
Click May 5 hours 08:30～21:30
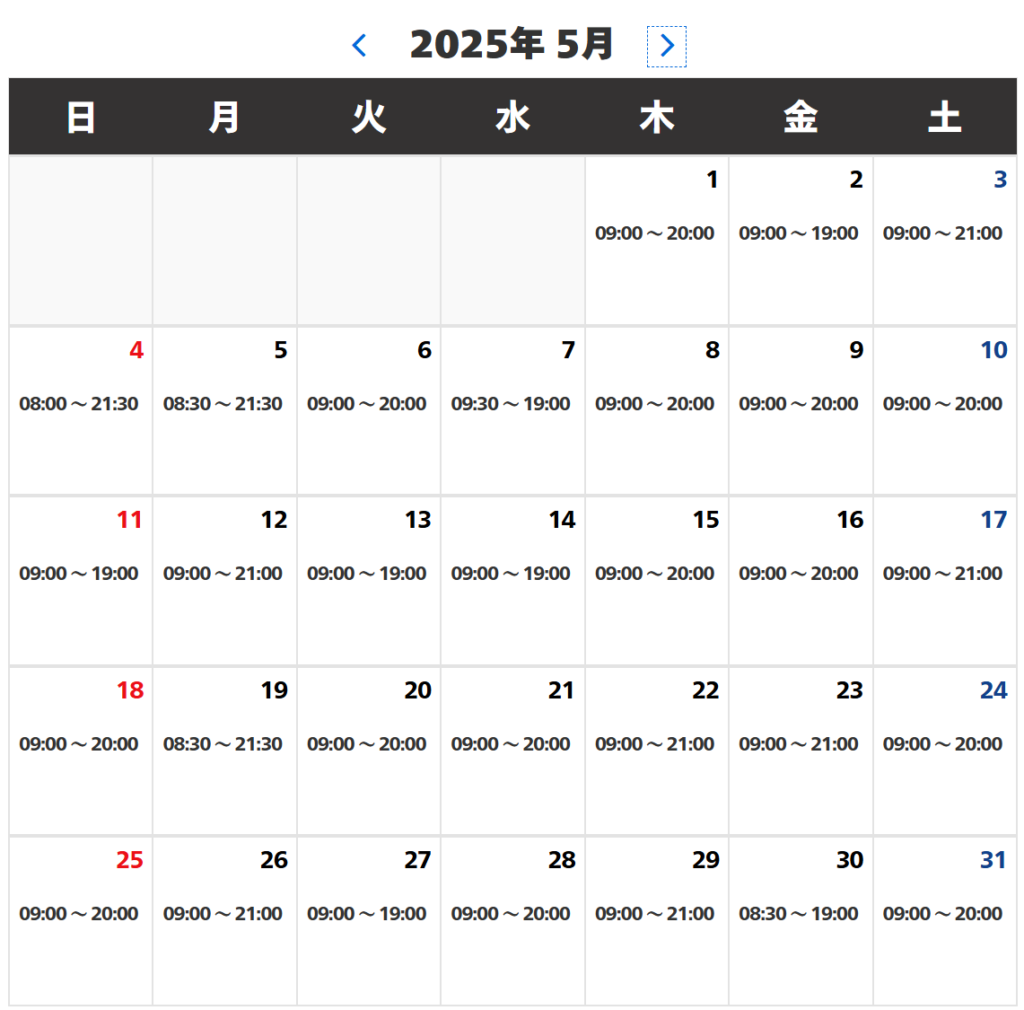click(x=223, y=404)
